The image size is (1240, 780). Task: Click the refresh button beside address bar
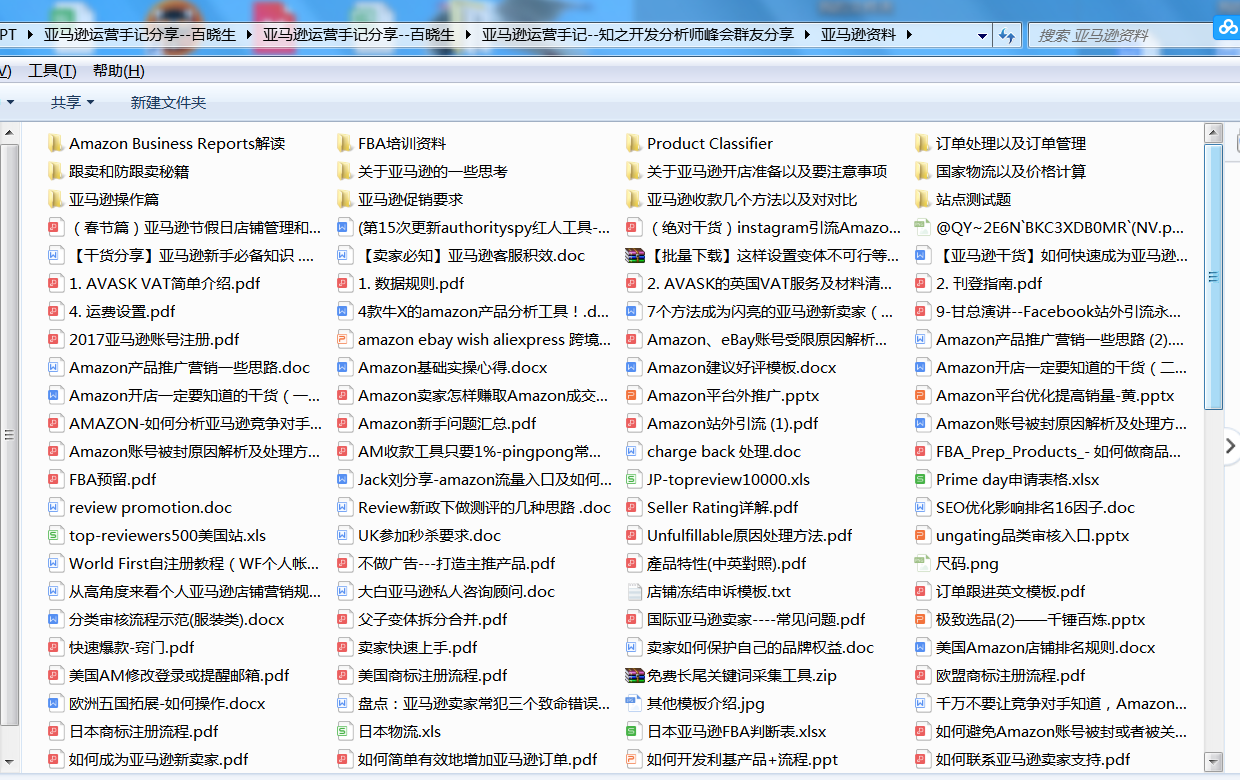point(1006,34)
